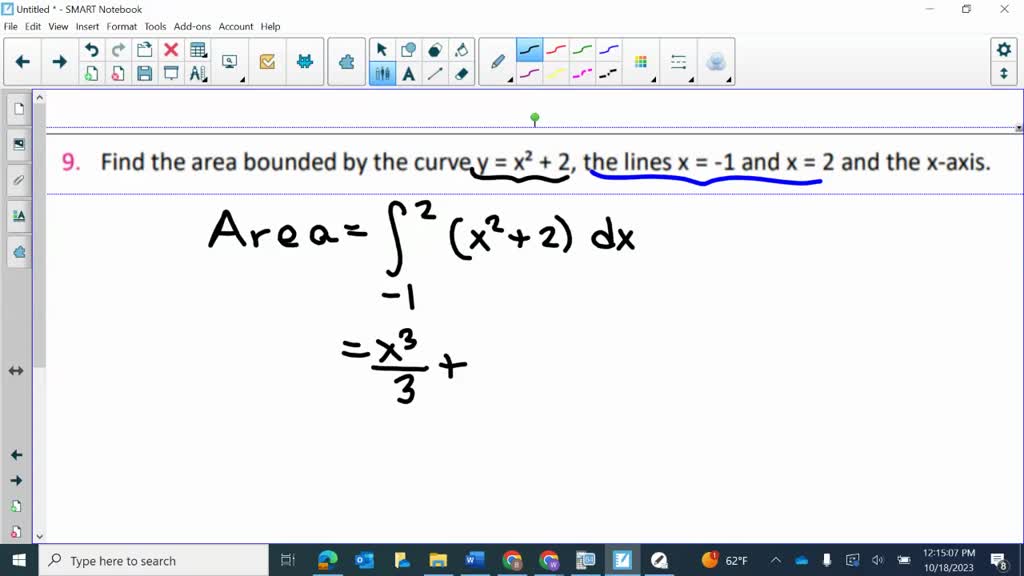Click the Delete red X button
This screenshot has width=1024, height=576.
click(x=169, y=49)
